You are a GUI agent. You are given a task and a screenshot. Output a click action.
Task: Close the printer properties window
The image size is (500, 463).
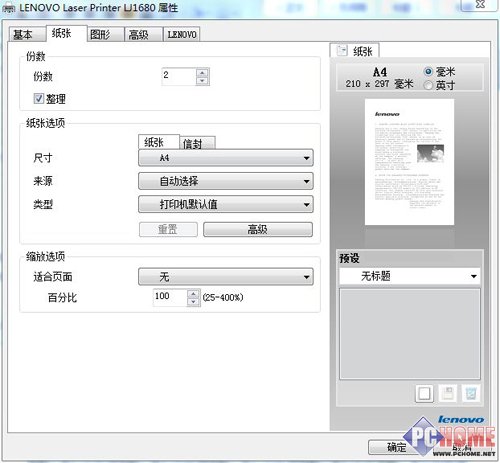(480, 5)
